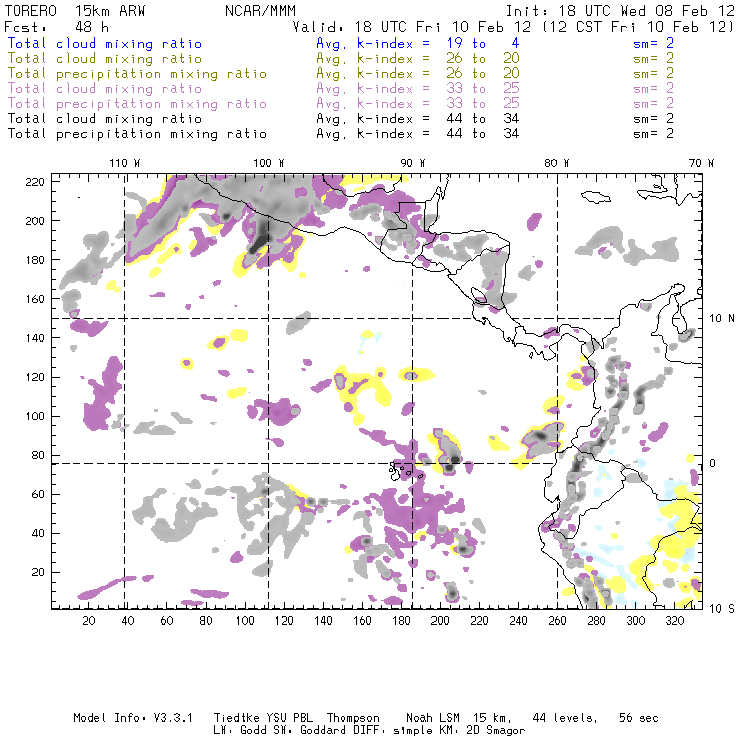This screenshot has width=740, height=740.
Task: Click the "240" horizontal axis tick label
Action: click(x=518, y=621)
